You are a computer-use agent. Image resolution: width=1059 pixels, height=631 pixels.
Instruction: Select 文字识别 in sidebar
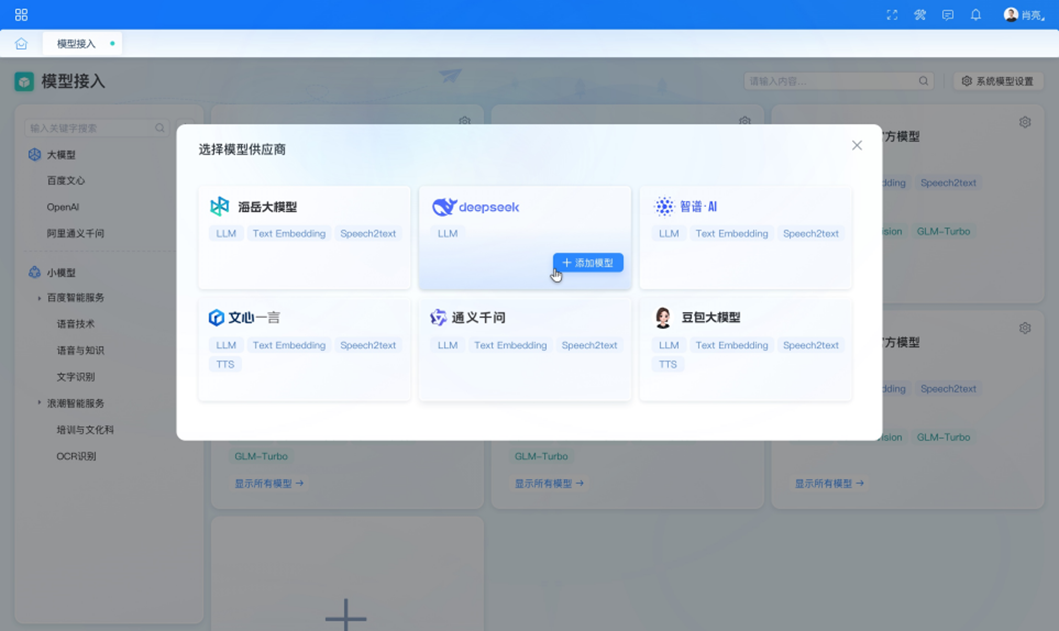(x=75, y=376)
